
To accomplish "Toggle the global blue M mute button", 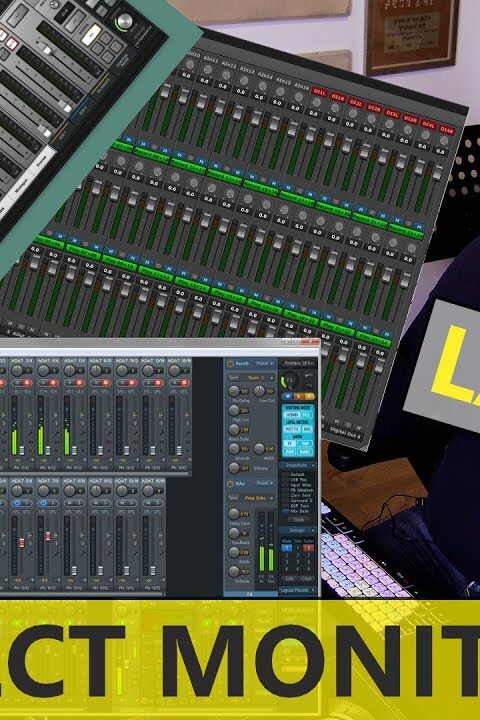I will 287,396.
